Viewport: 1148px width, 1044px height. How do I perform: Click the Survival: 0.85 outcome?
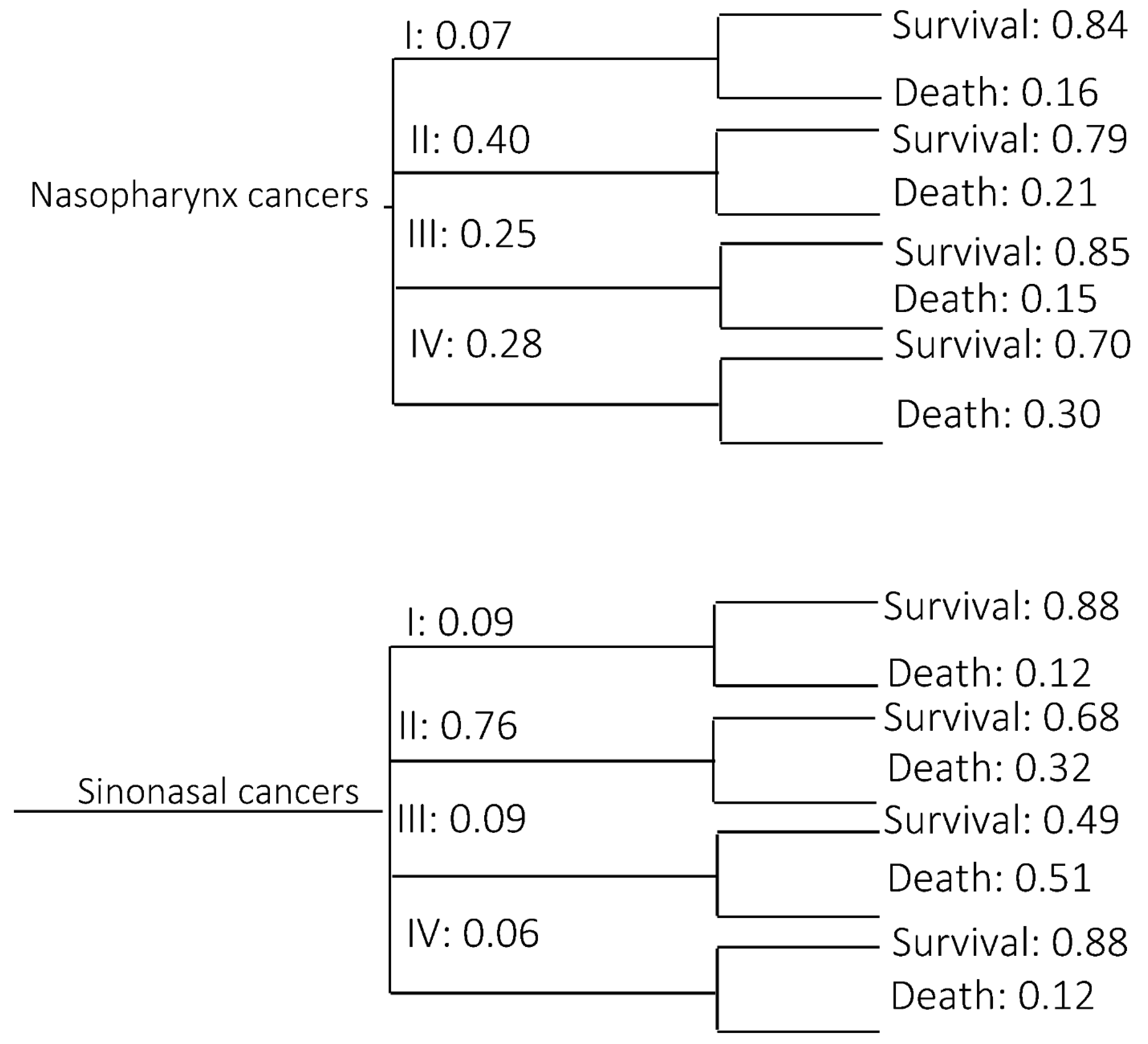1011,252
